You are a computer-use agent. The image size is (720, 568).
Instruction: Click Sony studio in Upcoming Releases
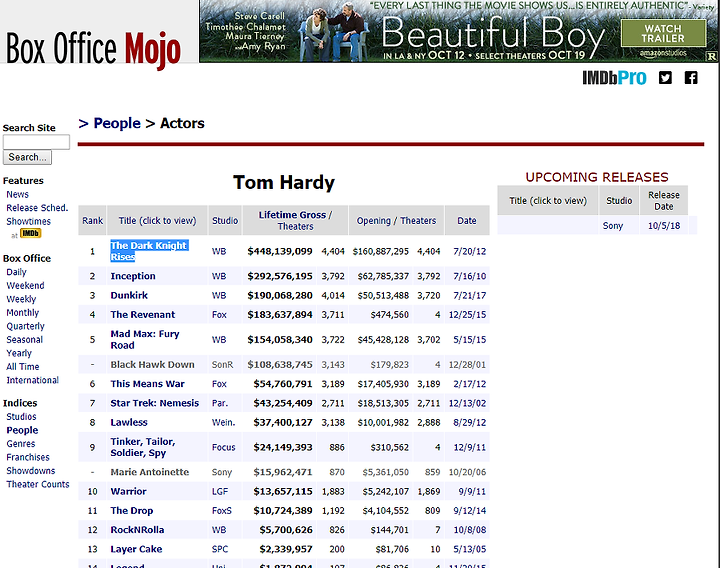[x=613, y=225]
